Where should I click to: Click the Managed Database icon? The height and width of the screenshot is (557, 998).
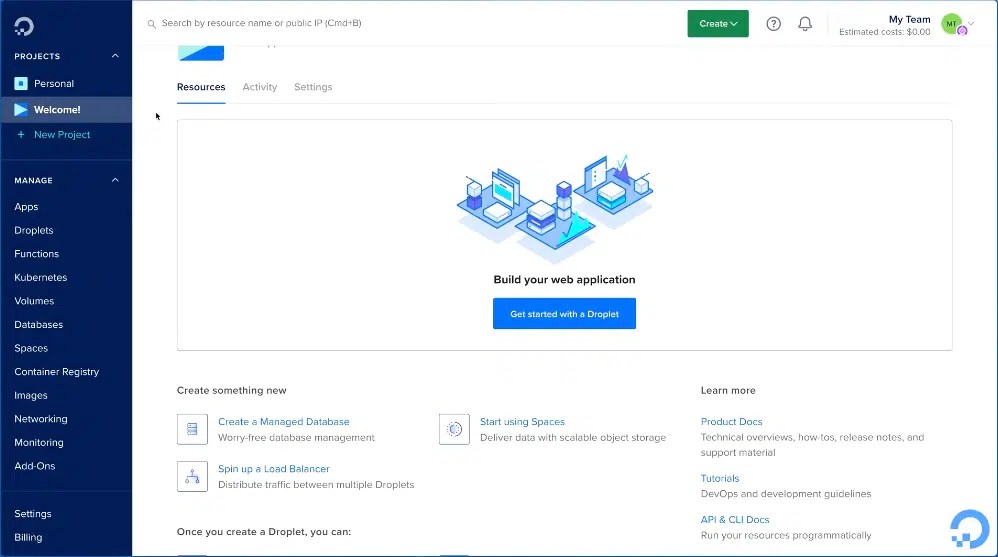(192, 429)
